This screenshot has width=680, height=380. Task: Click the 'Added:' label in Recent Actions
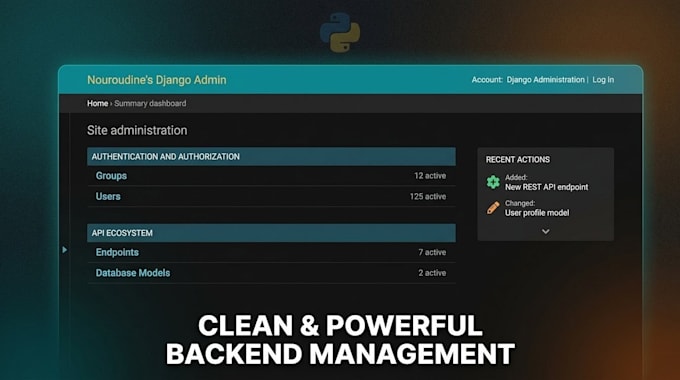516,177
